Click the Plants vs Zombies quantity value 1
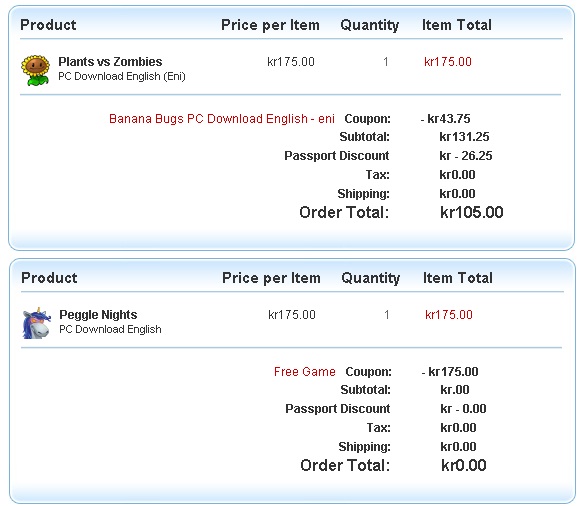This screenshot has height=506, width=580. 386,62
